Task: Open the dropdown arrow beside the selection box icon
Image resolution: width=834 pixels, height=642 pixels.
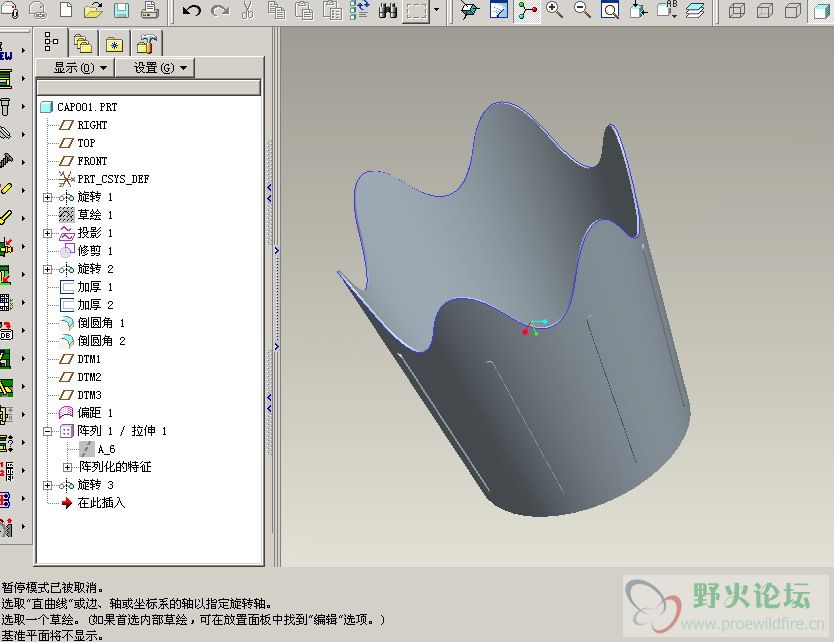Action: 437,10
